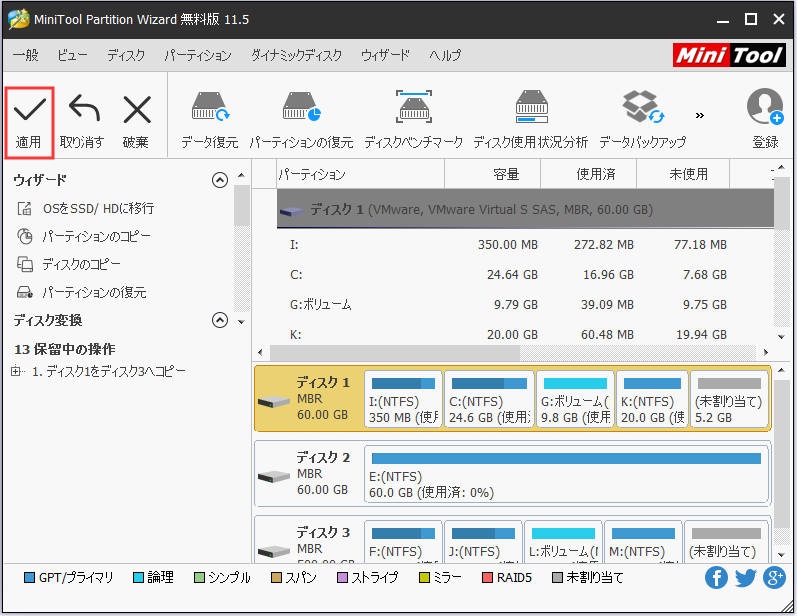This screenshot has width=797, height=616.
Task: Open the パーティション menu
Action: click(198, 55)
